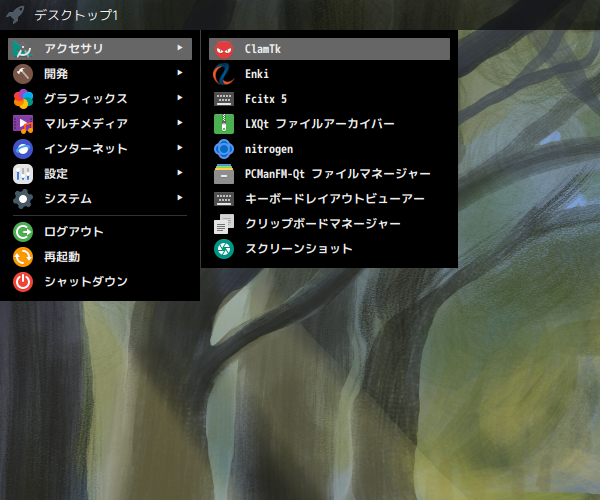The width and height of the screenshot is (600, 500).
Task: Open the 設定 menu category
Action: [100, 174]
